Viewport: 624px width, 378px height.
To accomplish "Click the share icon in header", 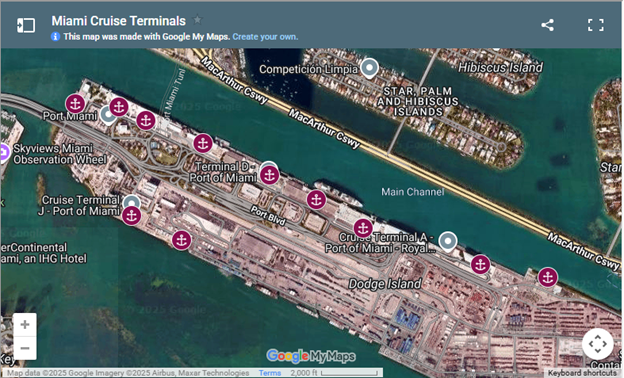I will click(548, 25).
